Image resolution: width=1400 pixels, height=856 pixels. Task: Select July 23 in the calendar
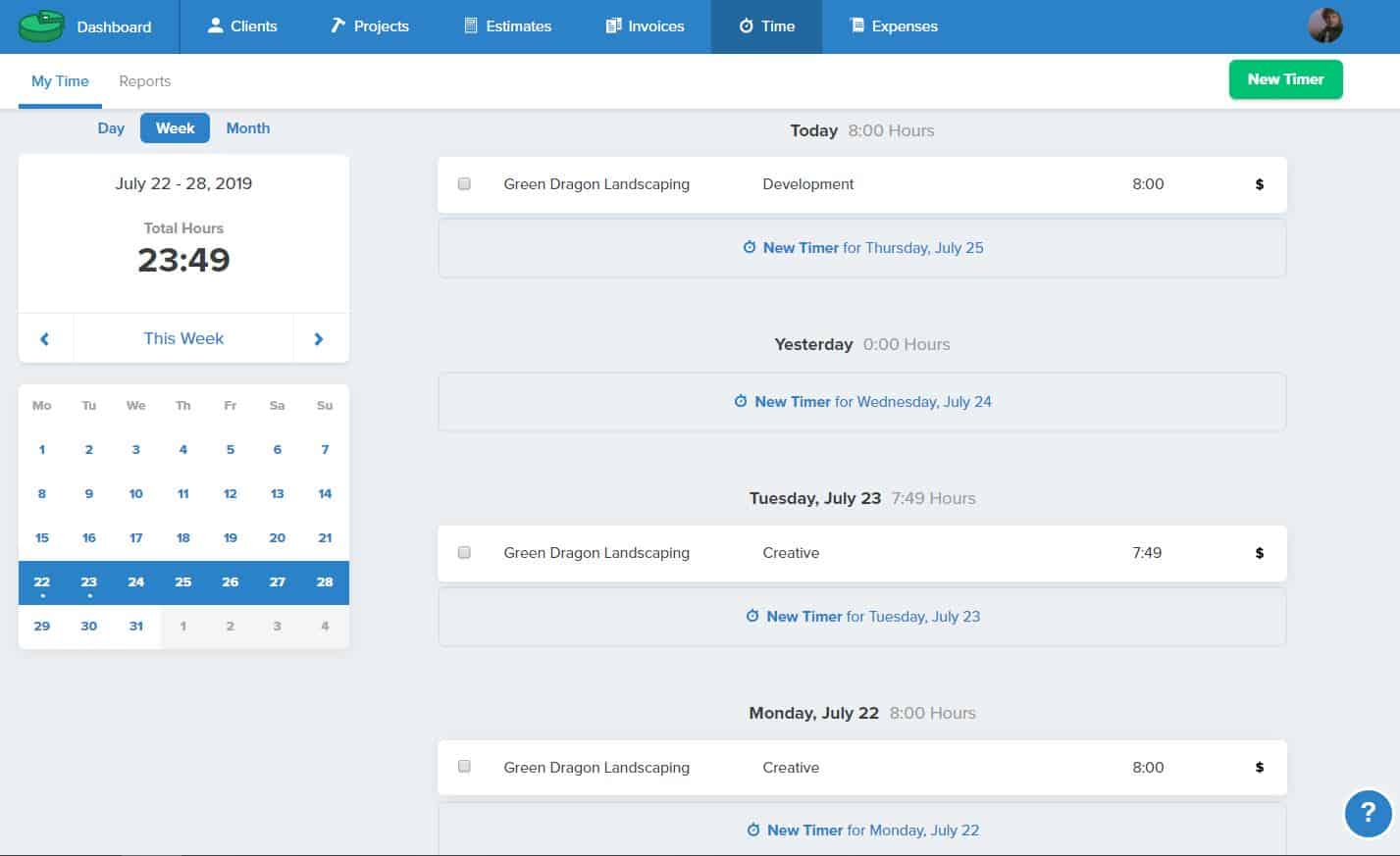(x=89, y=582)
